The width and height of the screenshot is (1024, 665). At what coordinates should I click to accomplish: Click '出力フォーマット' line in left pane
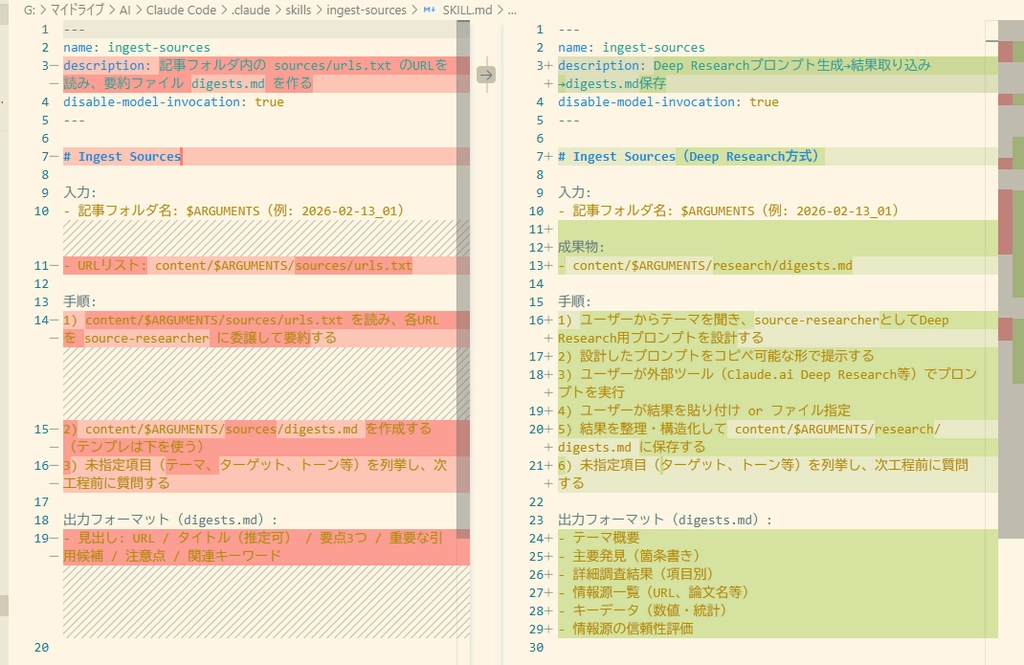[x=170, y=520]
